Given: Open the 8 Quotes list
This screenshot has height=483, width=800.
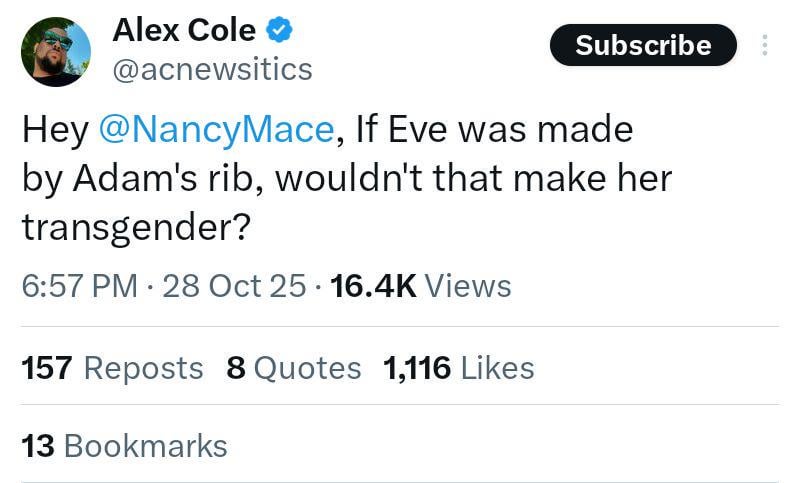Looking at the screenshot, I should point(294,367).
